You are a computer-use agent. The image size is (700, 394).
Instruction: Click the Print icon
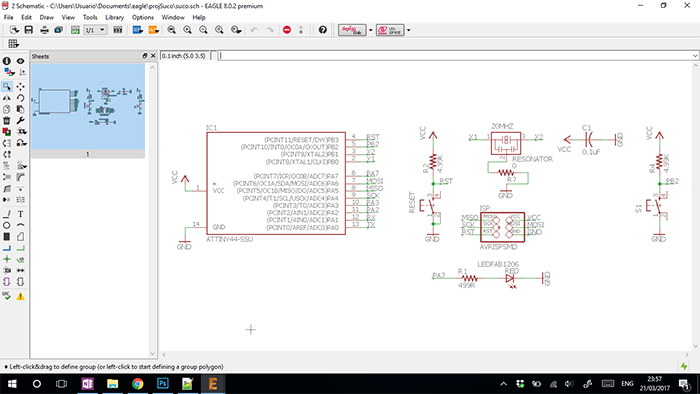tap(44, 30)
